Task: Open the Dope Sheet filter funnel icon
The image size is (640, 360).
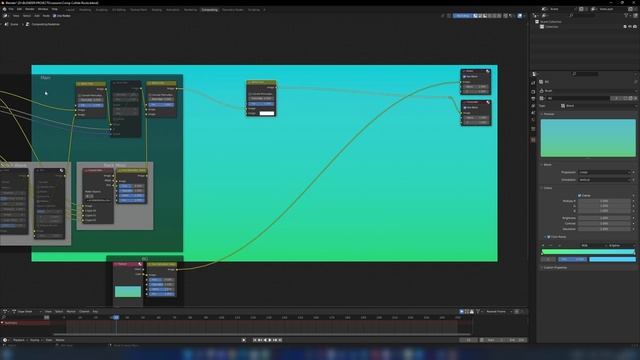Action: coord(478,311)
